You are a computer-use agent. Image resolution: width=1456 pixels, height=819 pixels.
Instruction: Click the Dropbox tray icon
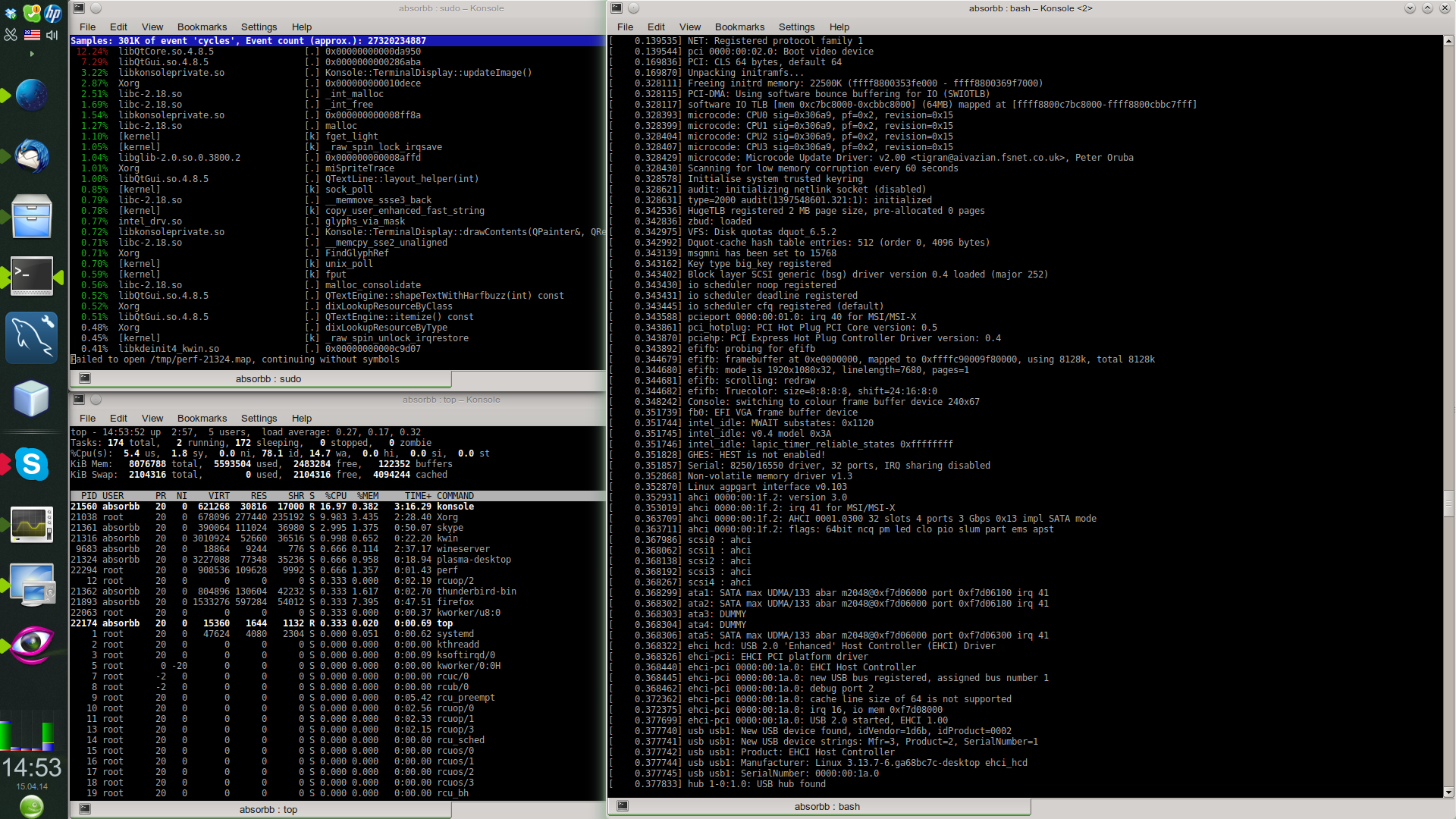click(x=11, y=14)
